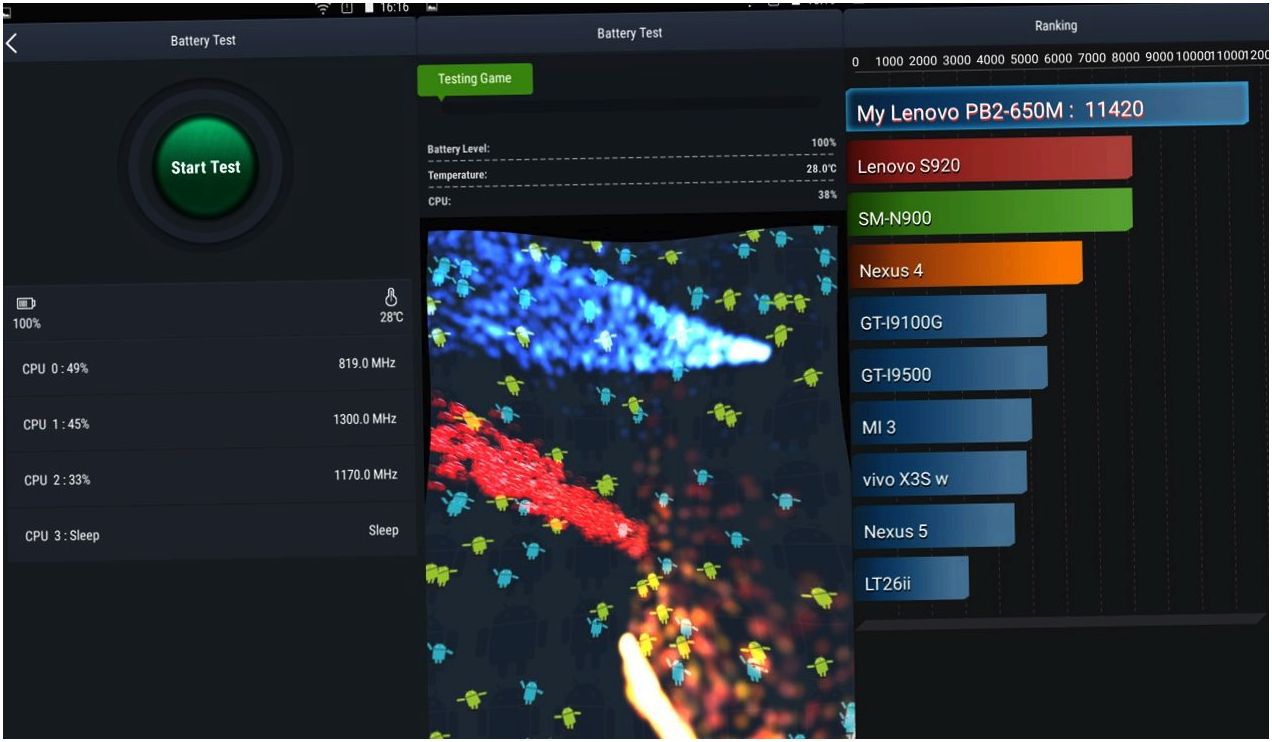The width and height of the screenshot is (1272, 742).
Task: Select the MI 3 ranking bar
Action: (x=941, y=424)
